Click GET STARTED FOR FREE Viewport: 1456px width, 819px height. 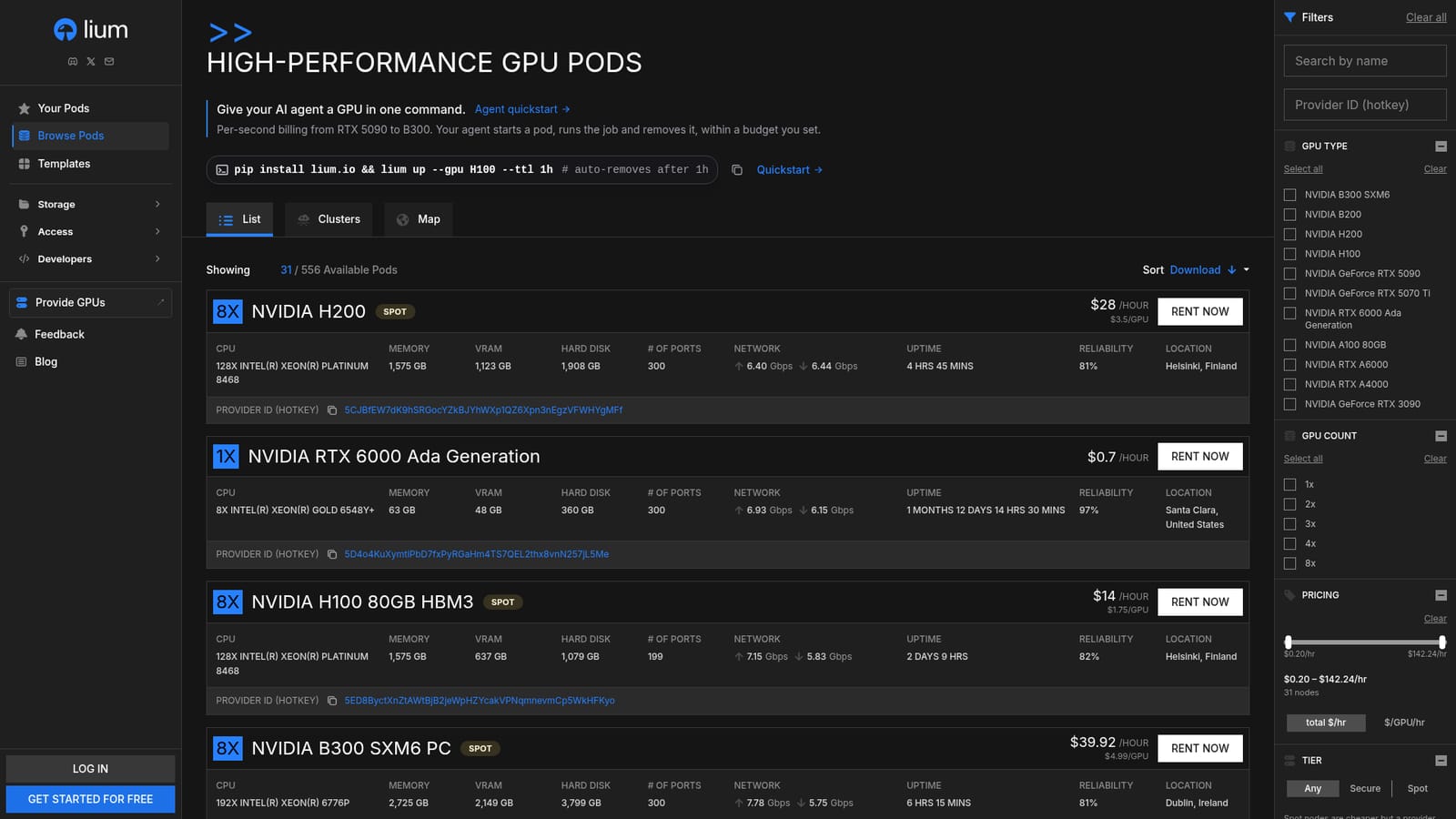point(90,799)
